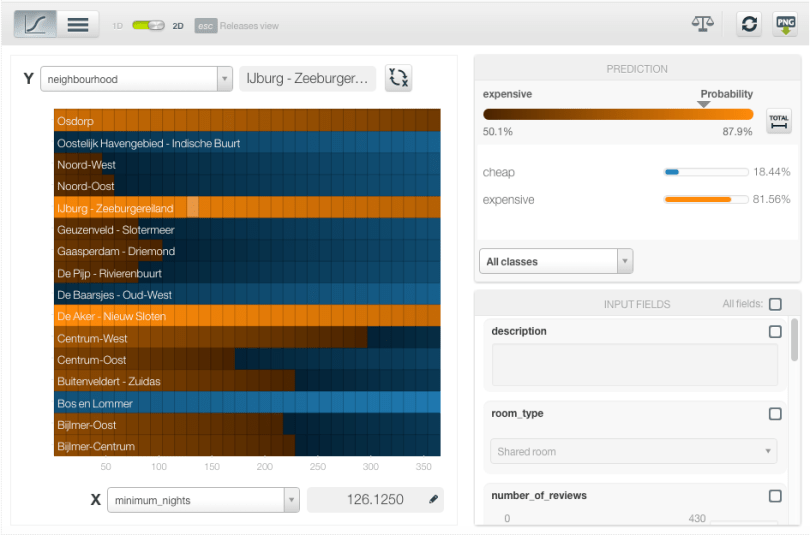Image resolution: width=810 pixels, height=535 pixels.
Task: Expand the All classes dropdown
Action: click(x=556, y=262)
